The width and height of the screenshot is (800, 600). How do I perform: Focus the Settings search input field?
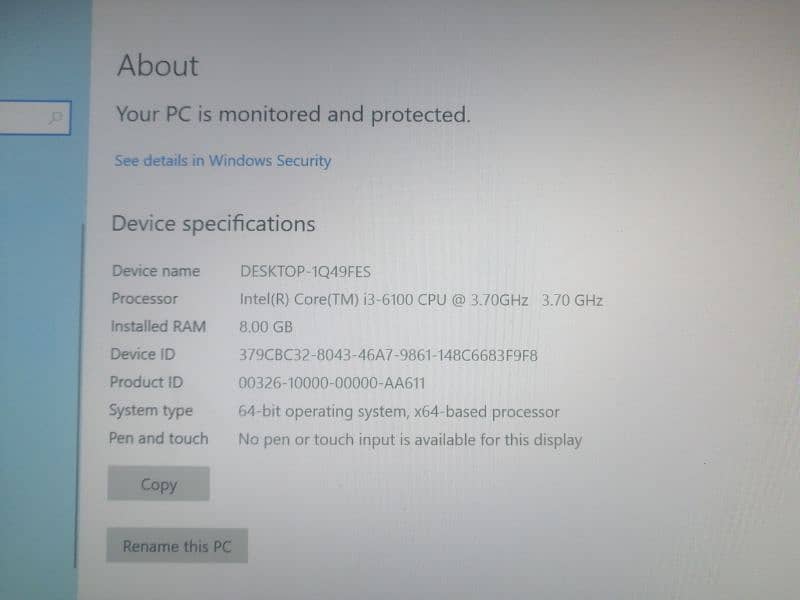(x=35, y=118)
